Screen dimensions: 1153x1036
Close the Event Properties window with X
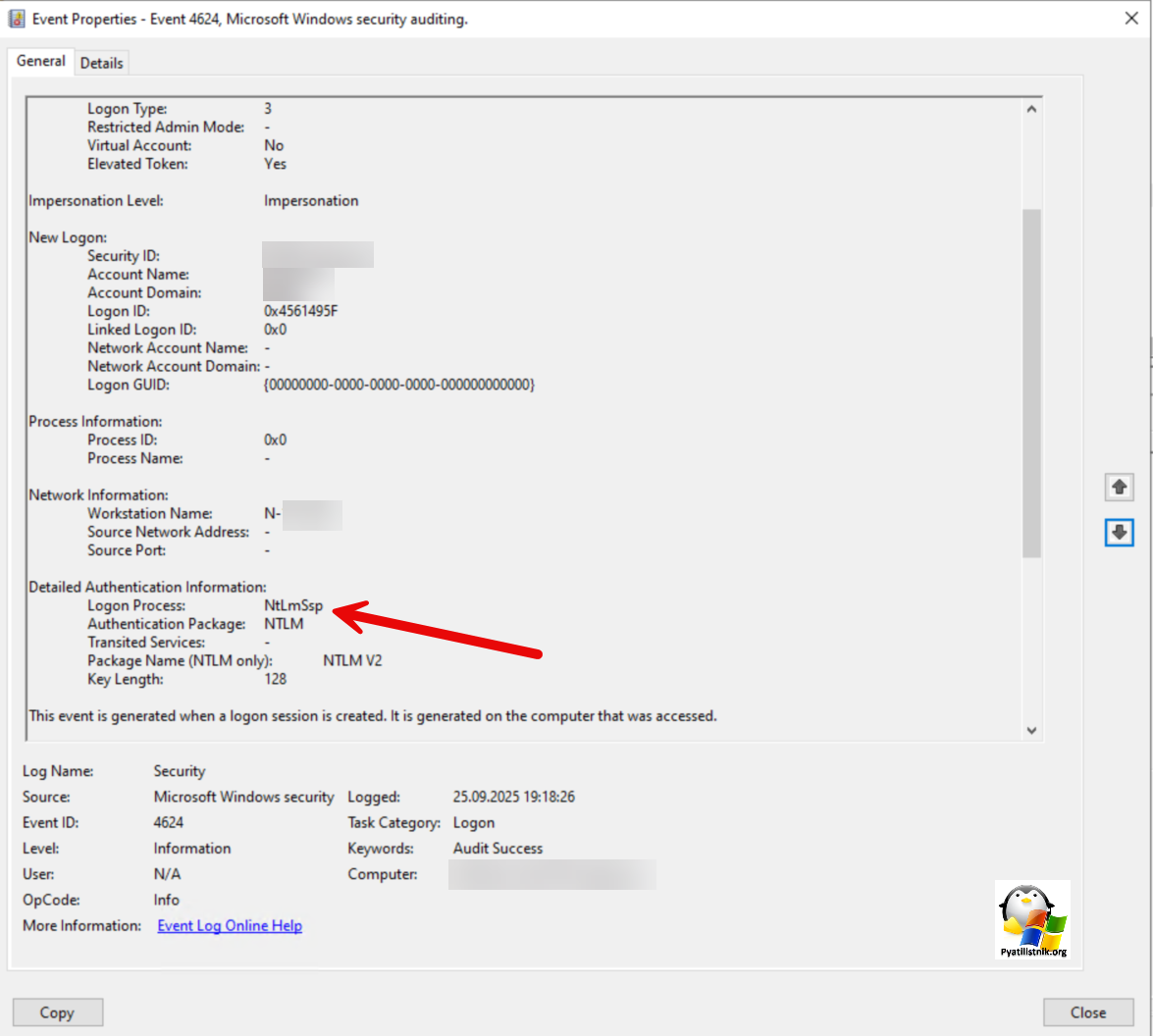pyautogui.click(x=1129, y=18)
